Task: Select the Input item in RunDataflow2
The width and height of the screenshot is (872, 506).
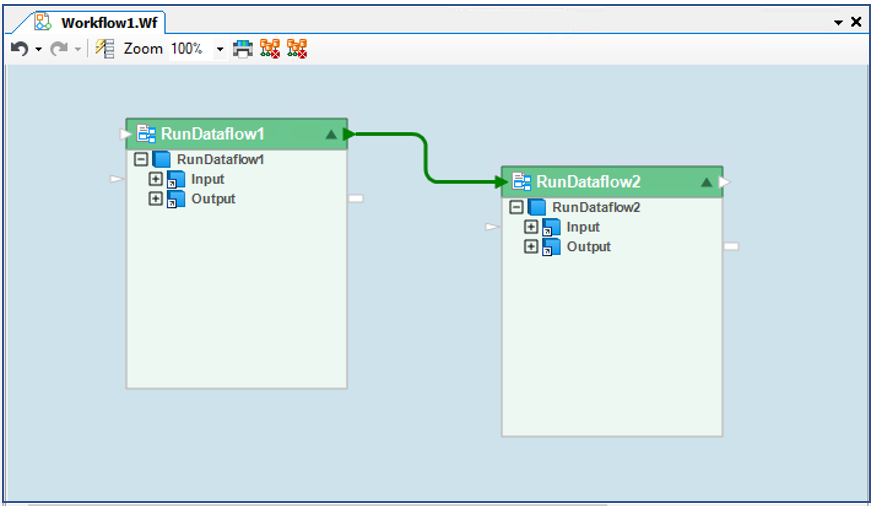Action: [x=583, y=227]
